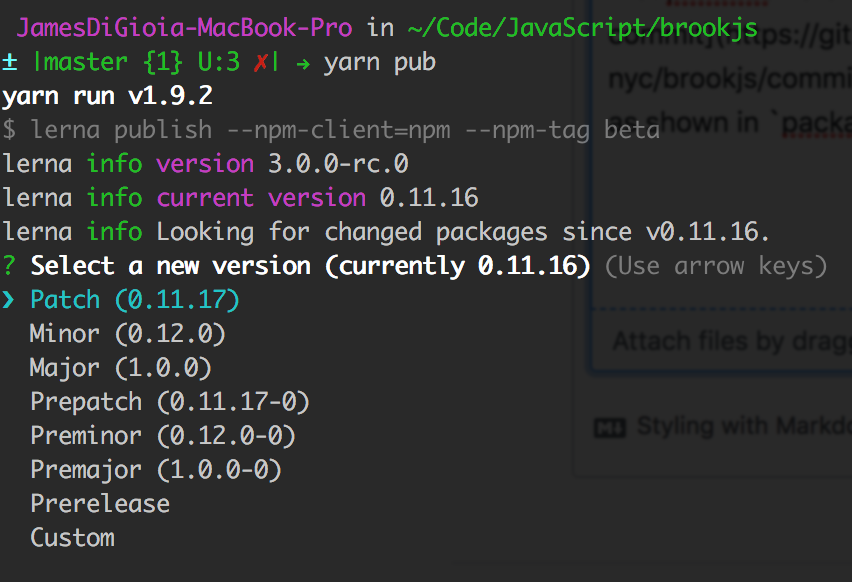Viewport: 852px width, 582px height.
Task: Click the green question mark prompt icon
Action: pyautogui.click(x=9, y=266)
